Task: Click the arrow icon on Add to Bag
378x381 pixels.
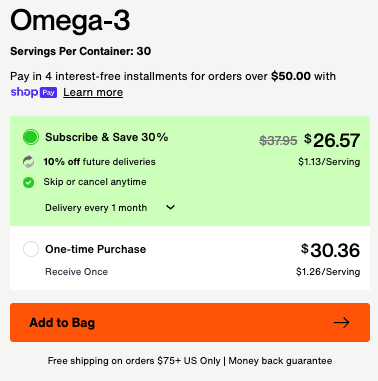Action: coord(341,322)
